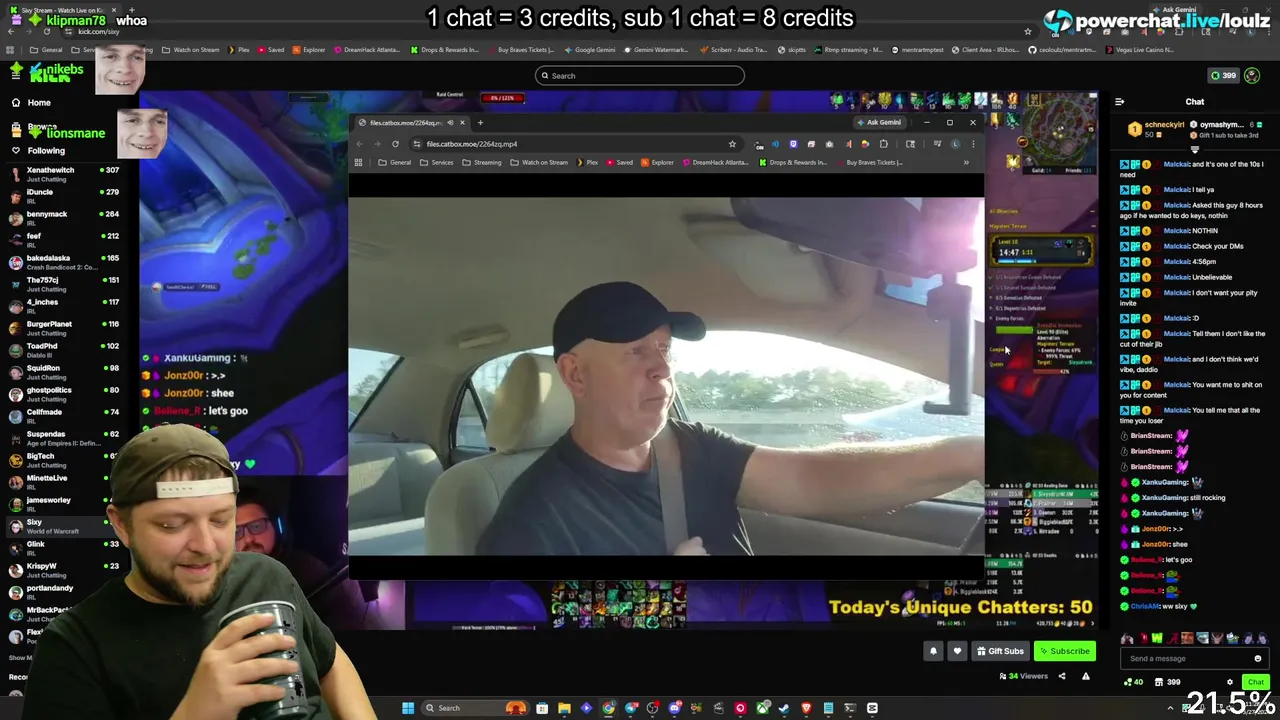The width and height of the screenshot is (1280, 720).
Task: Bookmark the catbox page with star icon
Action: [732, 144]
